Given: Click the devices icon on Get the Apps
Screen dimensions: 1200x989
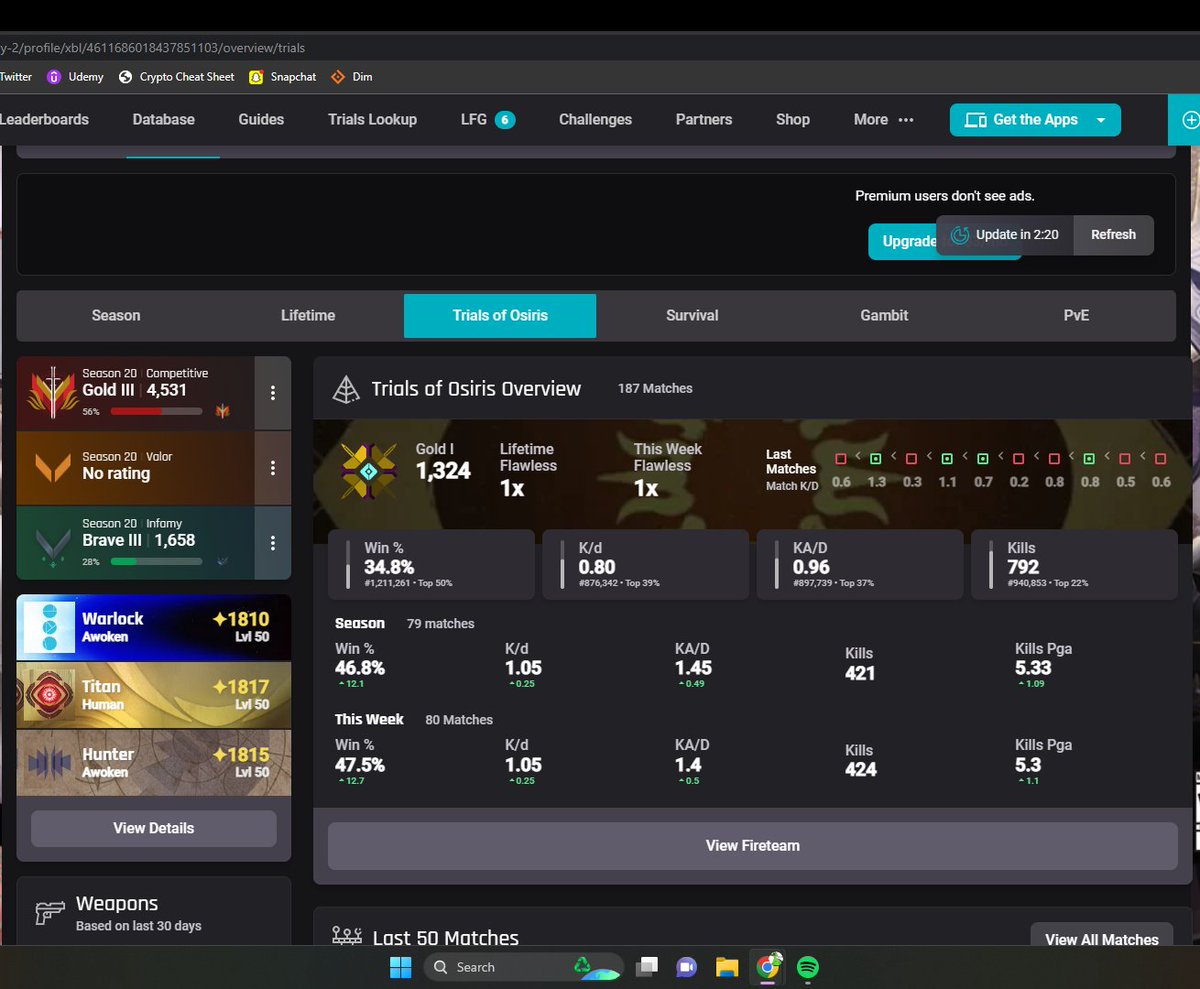Looking at the screenshot, I should click(x=975, y=120).
